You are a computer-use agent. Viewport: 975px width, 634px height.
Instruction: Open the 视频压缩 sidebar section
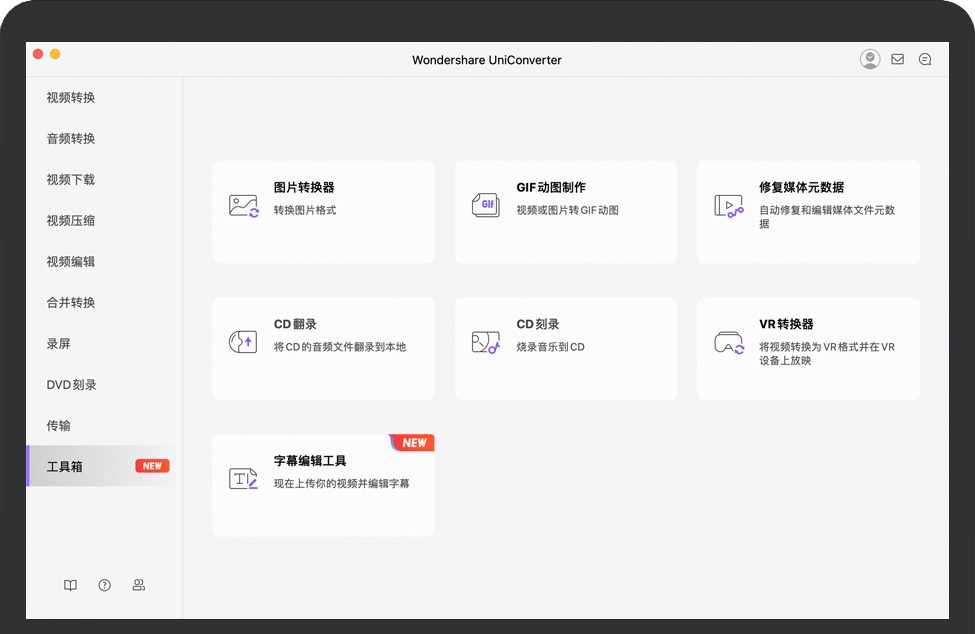tap(71, 221)
